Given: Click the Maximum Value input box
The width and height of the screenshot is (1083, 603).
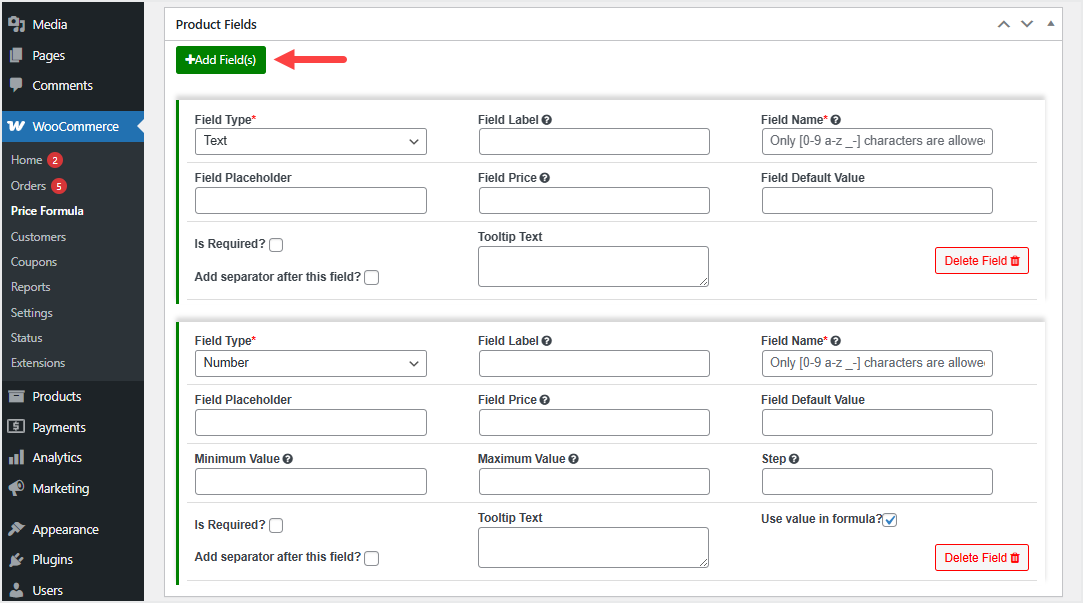Looking at the screenshot, I should click(594, 482).
